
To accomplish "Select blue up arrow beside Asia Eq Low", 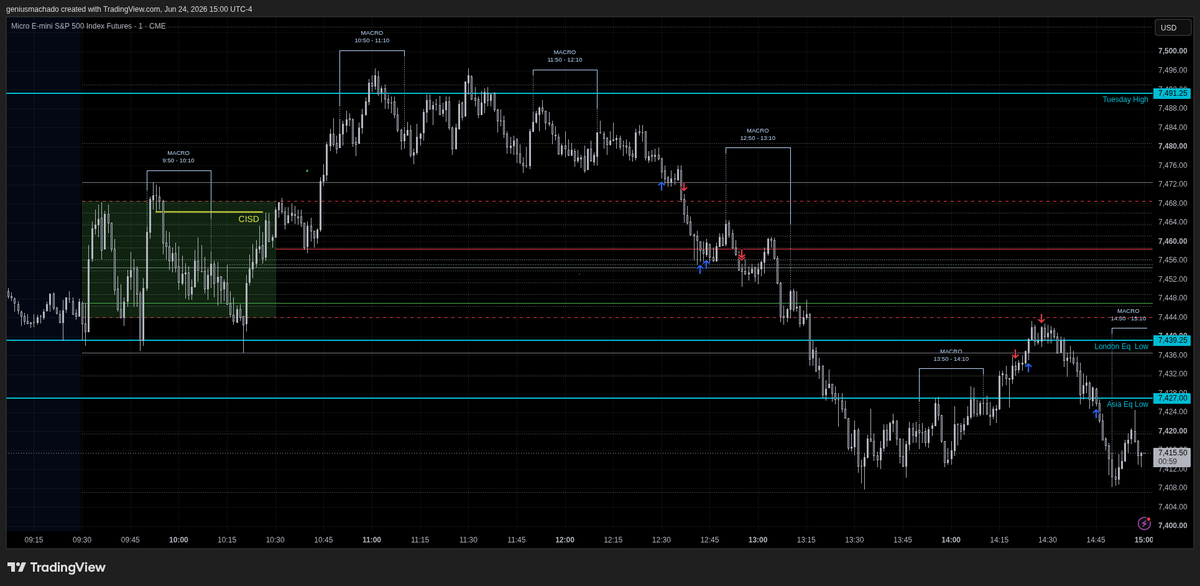I will tap(1096, 411).
